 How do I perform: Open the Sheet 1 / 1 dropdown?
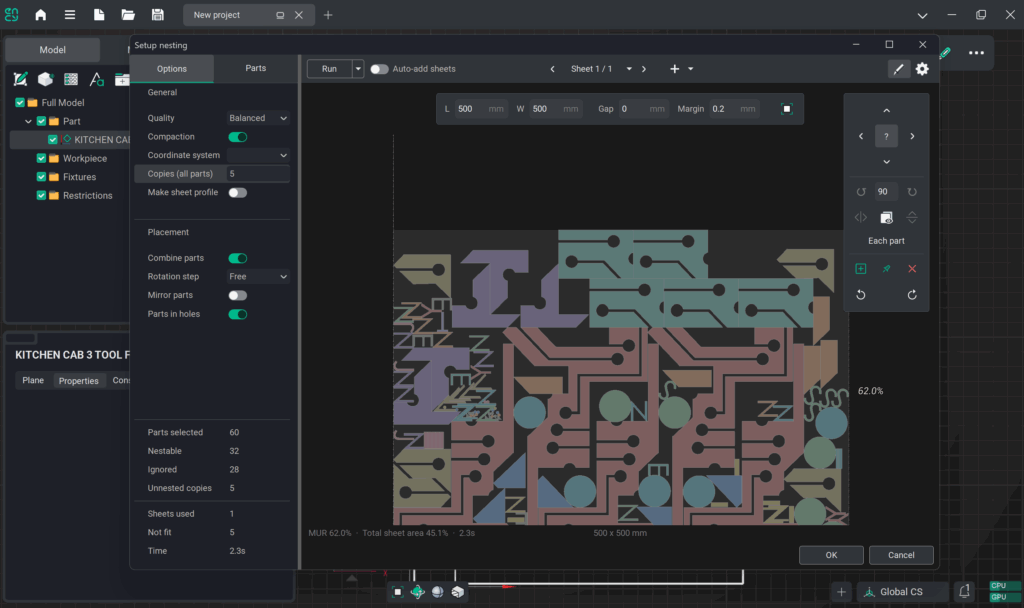[x=629, y=69]
